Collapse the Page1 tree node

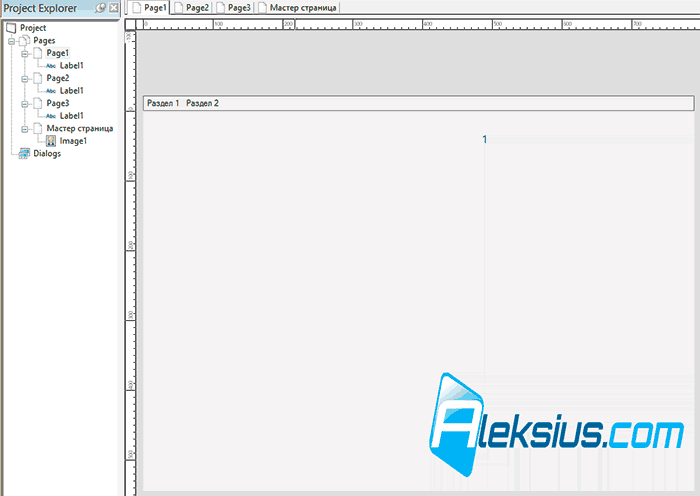pos(25,54)
